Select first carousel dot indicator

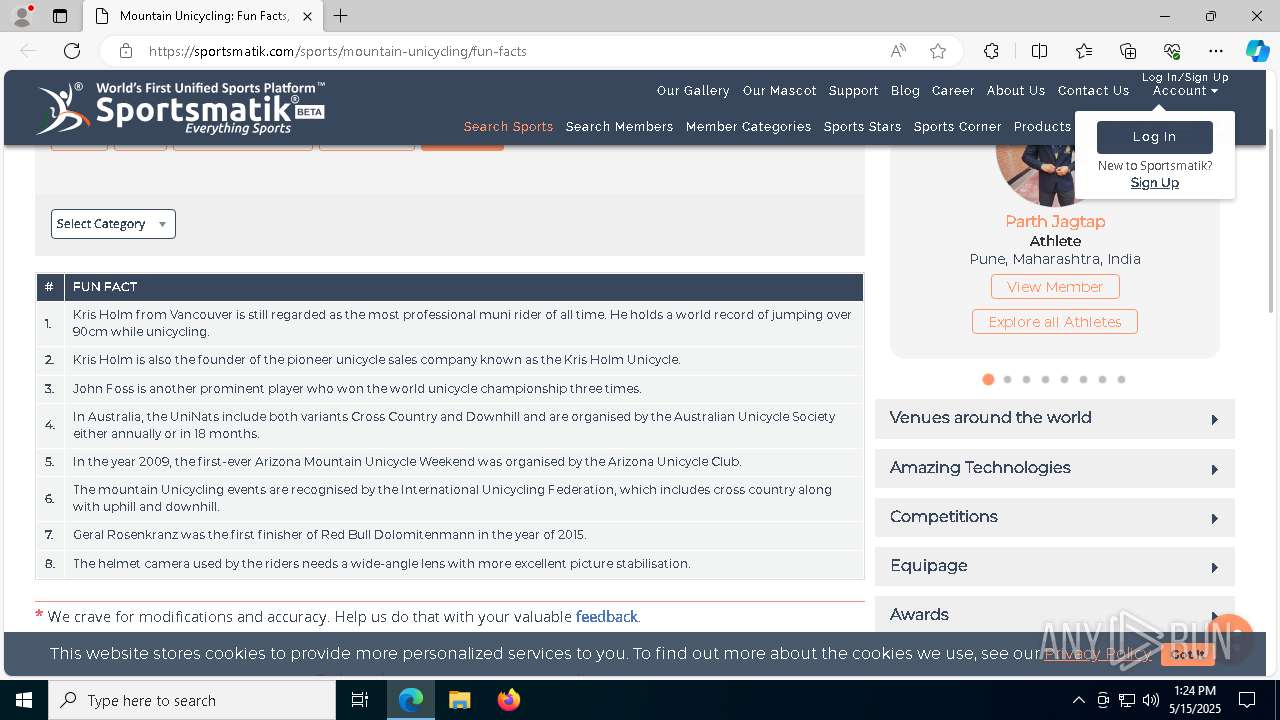(x=988, y=380)
